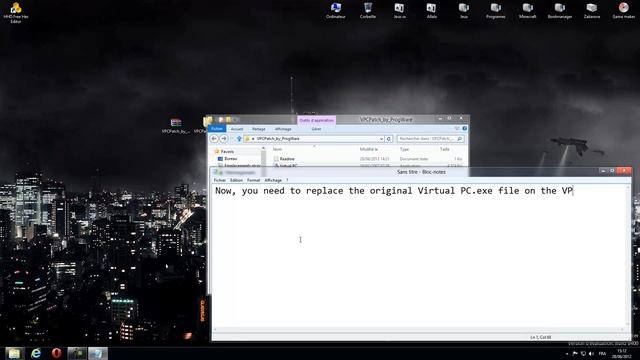Open Notepad Affichage menu
The image size is (640, 360).
[273, 180]
